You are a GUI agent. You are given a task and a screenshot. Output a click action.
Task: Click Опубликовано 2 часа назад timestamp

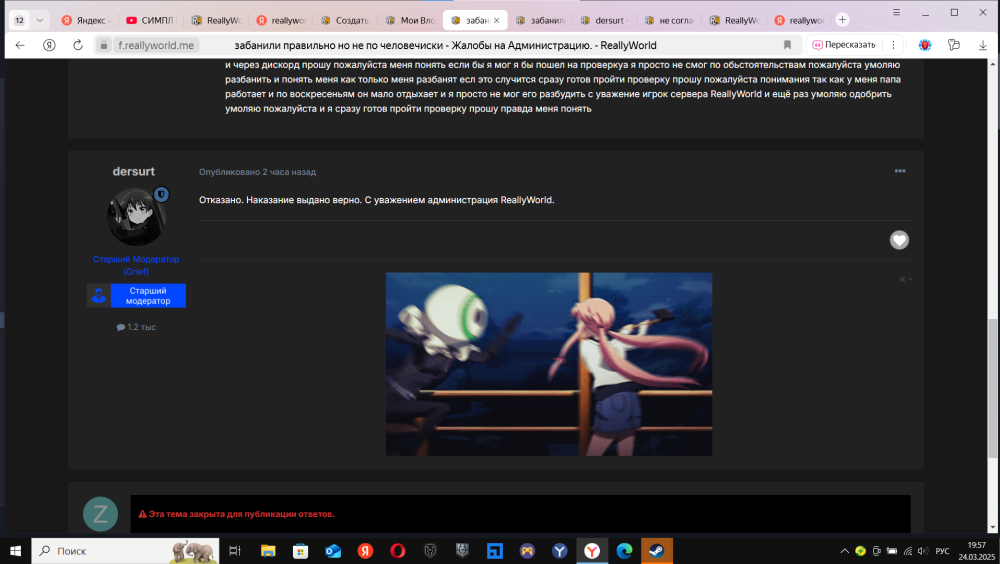click(x=257, y=172)
